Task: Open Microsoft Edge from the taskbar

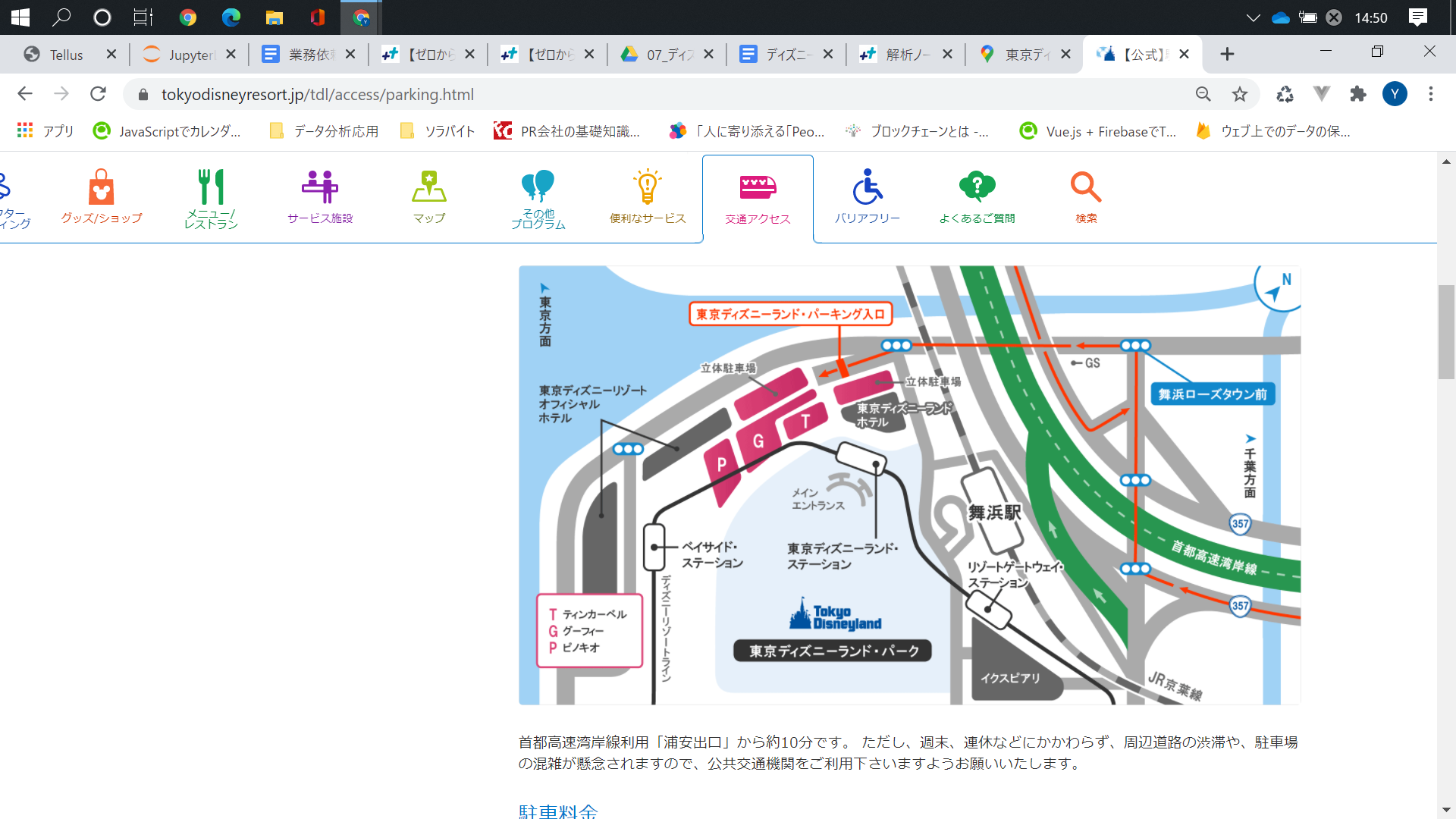Action: coord(231,17)
